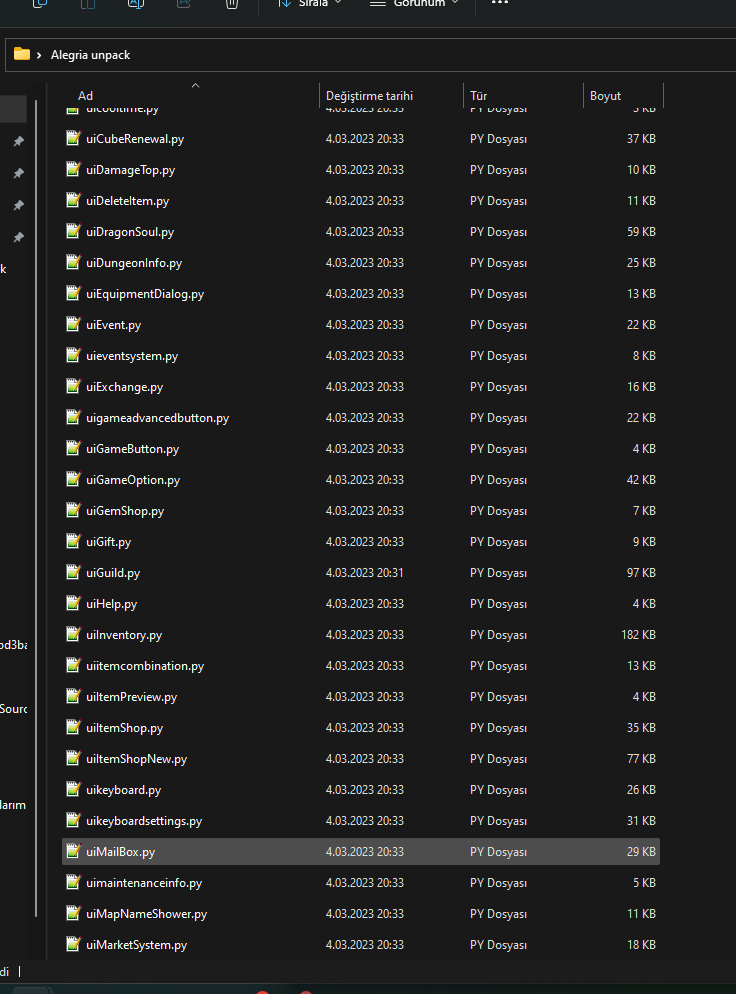This screenshot has height=994, width=736.
Task: Click the 77 KB size value
Action: click(x=641, y=759)
